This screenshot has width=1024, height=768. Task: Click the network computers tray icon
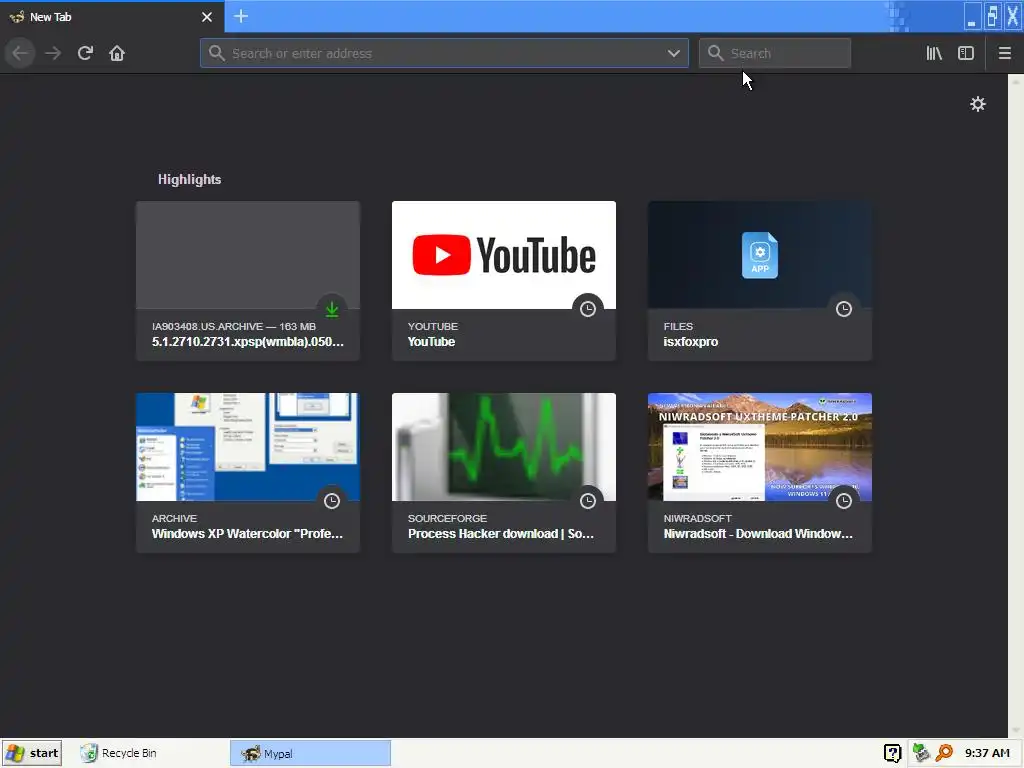(920, 753)
